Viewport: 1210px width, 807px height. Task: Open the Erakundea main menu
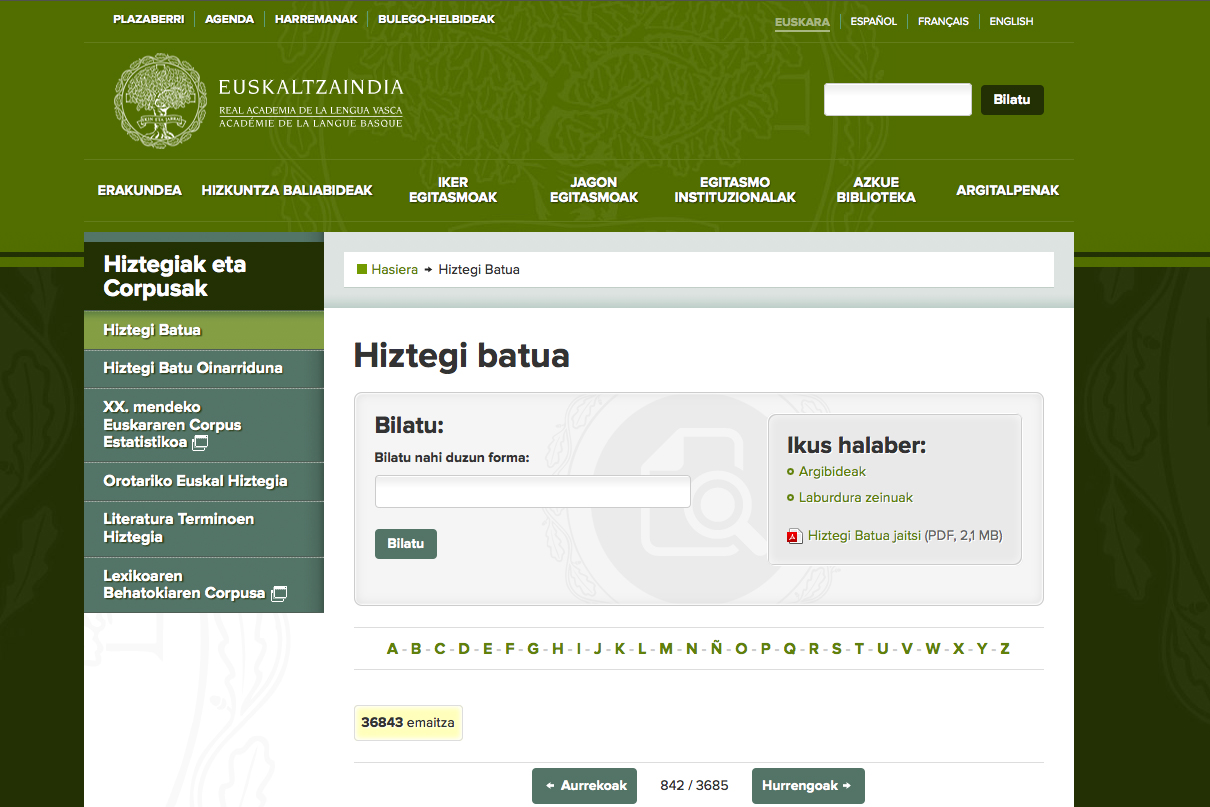coord(139,190)
